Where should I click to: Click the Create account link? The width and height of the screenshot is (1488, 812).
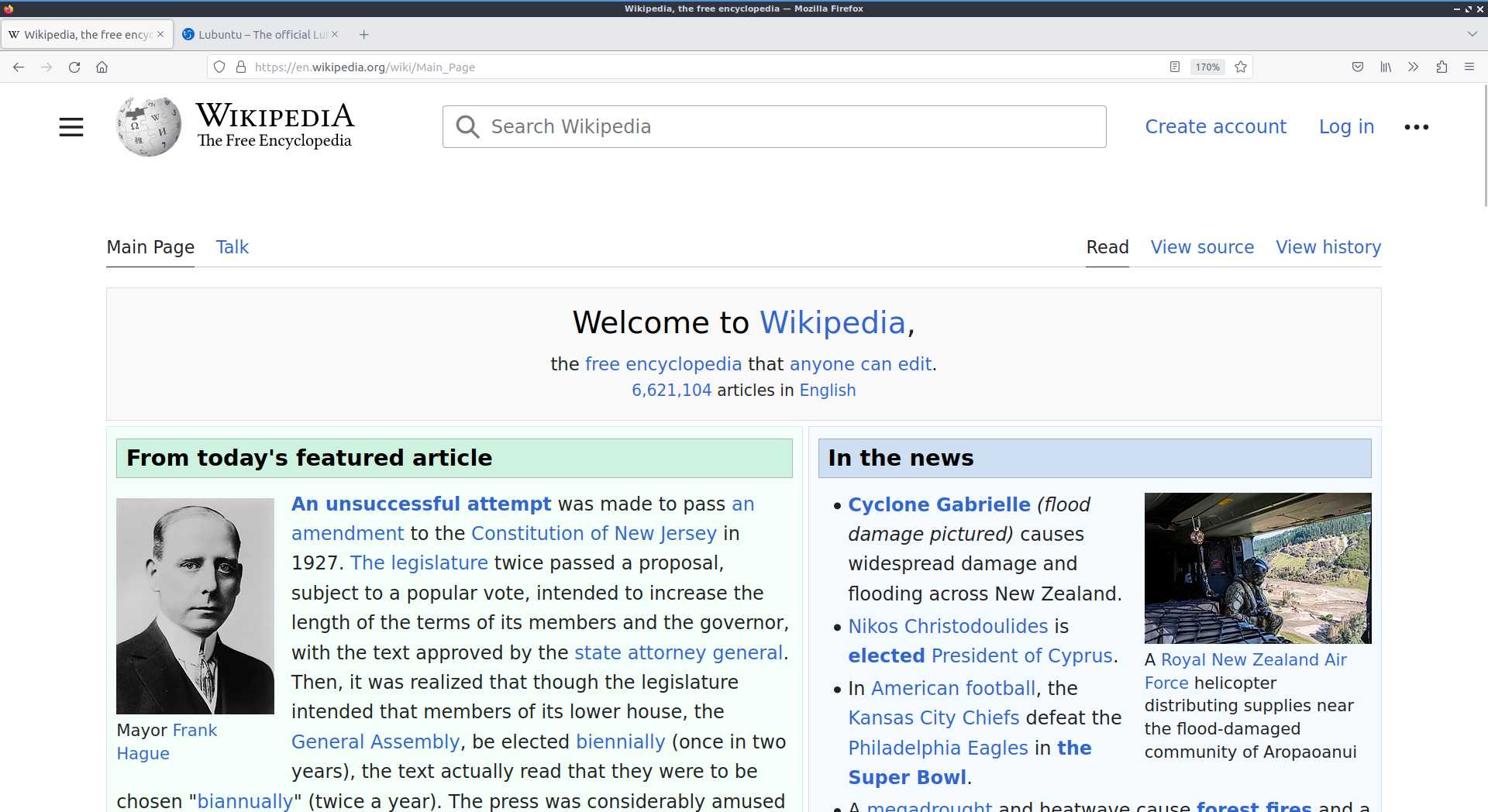pyautogui.click(x=1215, y=127)
